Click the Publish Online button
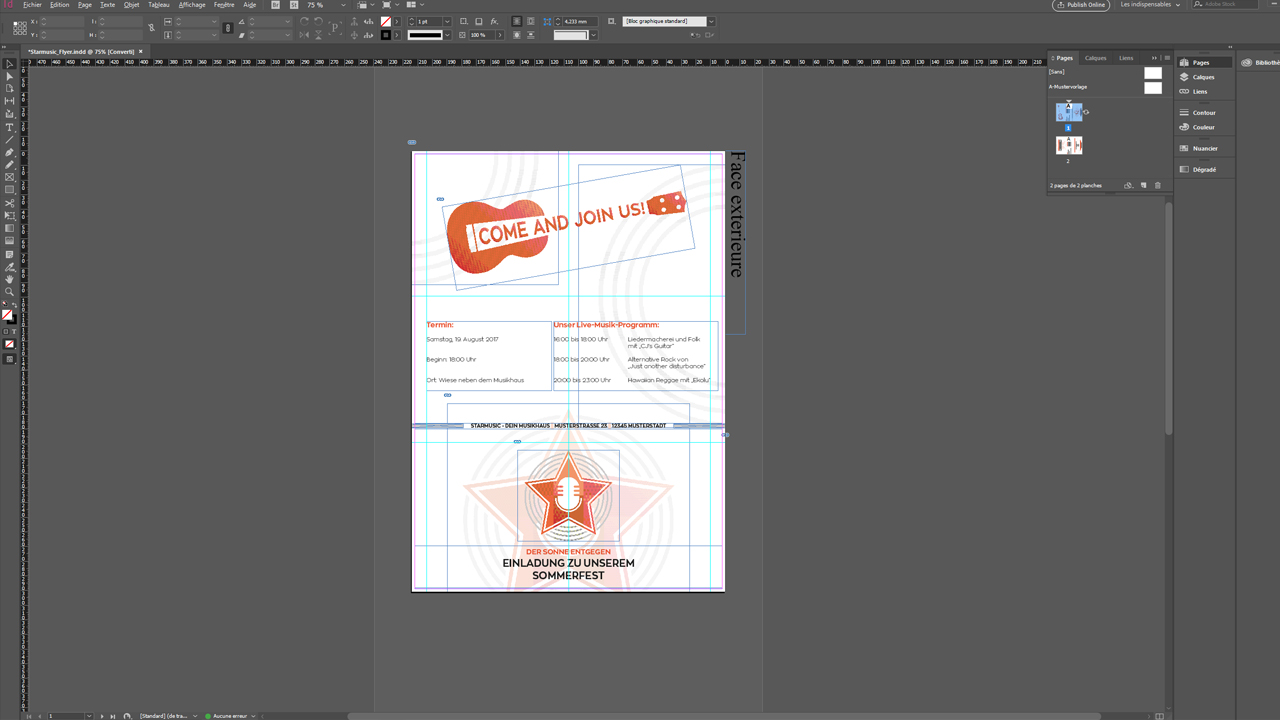 (x=1081, y=5)
